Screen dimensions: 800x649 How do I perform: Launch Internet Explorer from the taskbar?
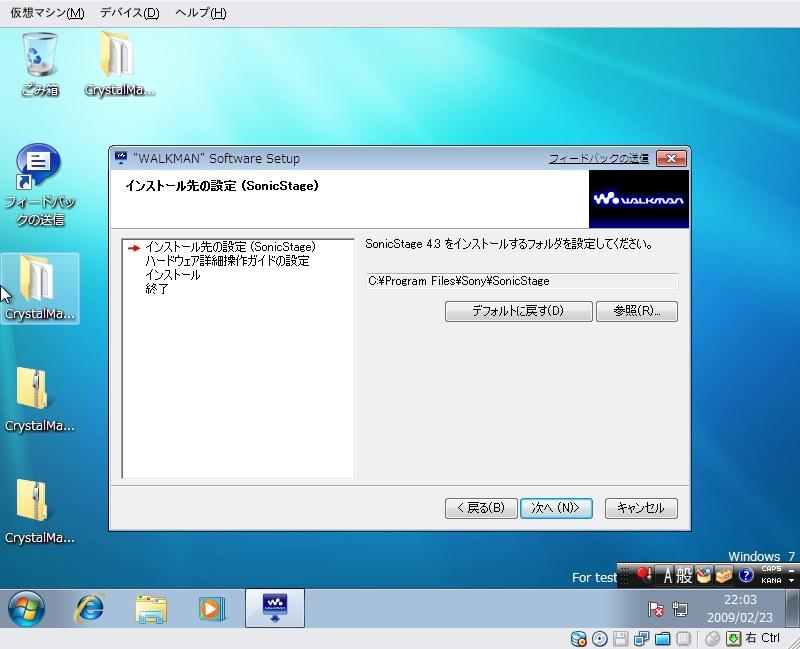(89, 609)
